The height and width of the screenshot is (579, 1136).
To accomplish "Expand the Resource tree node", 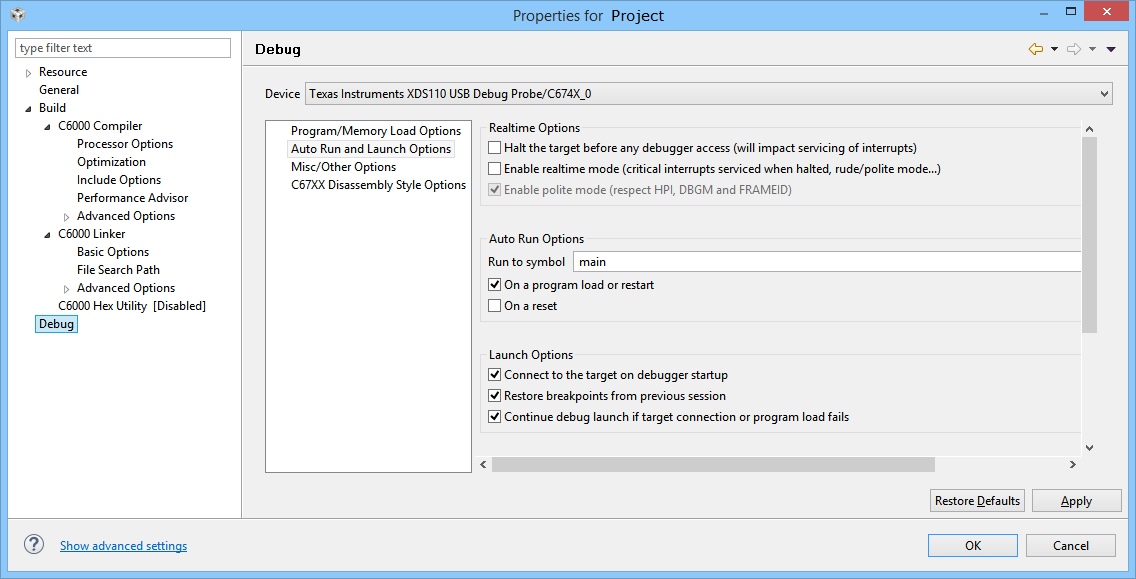I will pos(29,73).
